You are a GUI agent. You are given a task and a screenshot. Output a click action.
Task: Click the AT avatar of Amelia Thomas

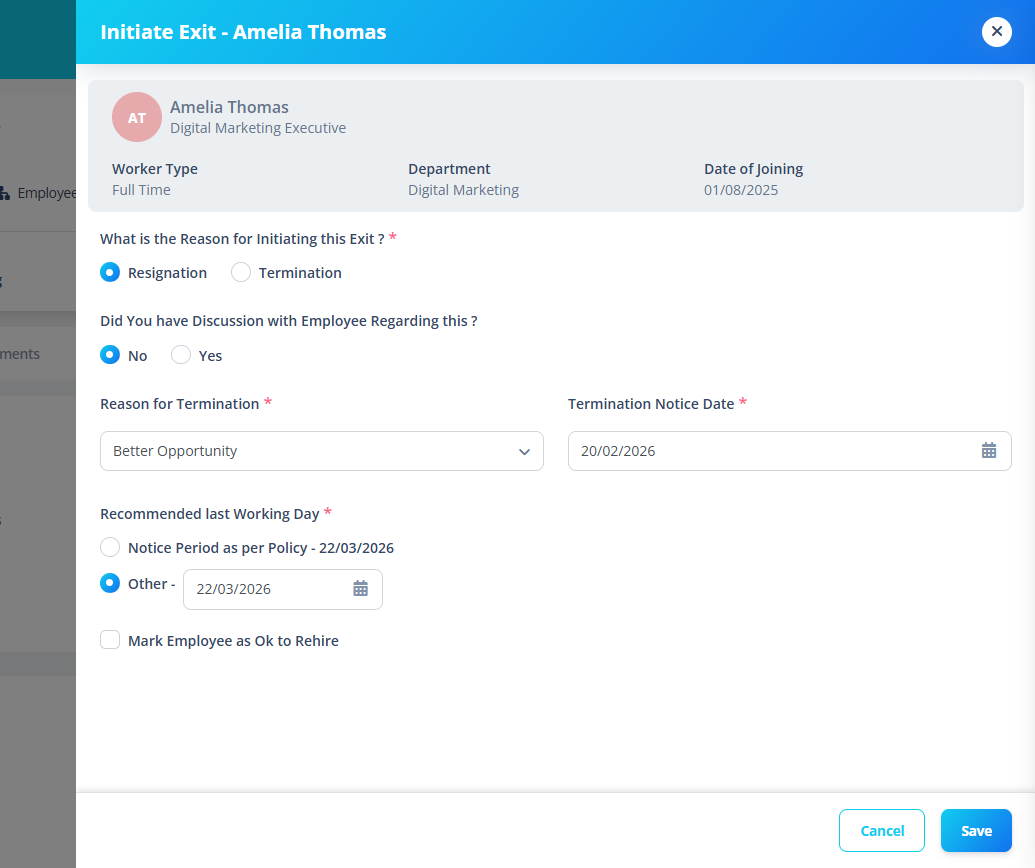coord(137,117)
